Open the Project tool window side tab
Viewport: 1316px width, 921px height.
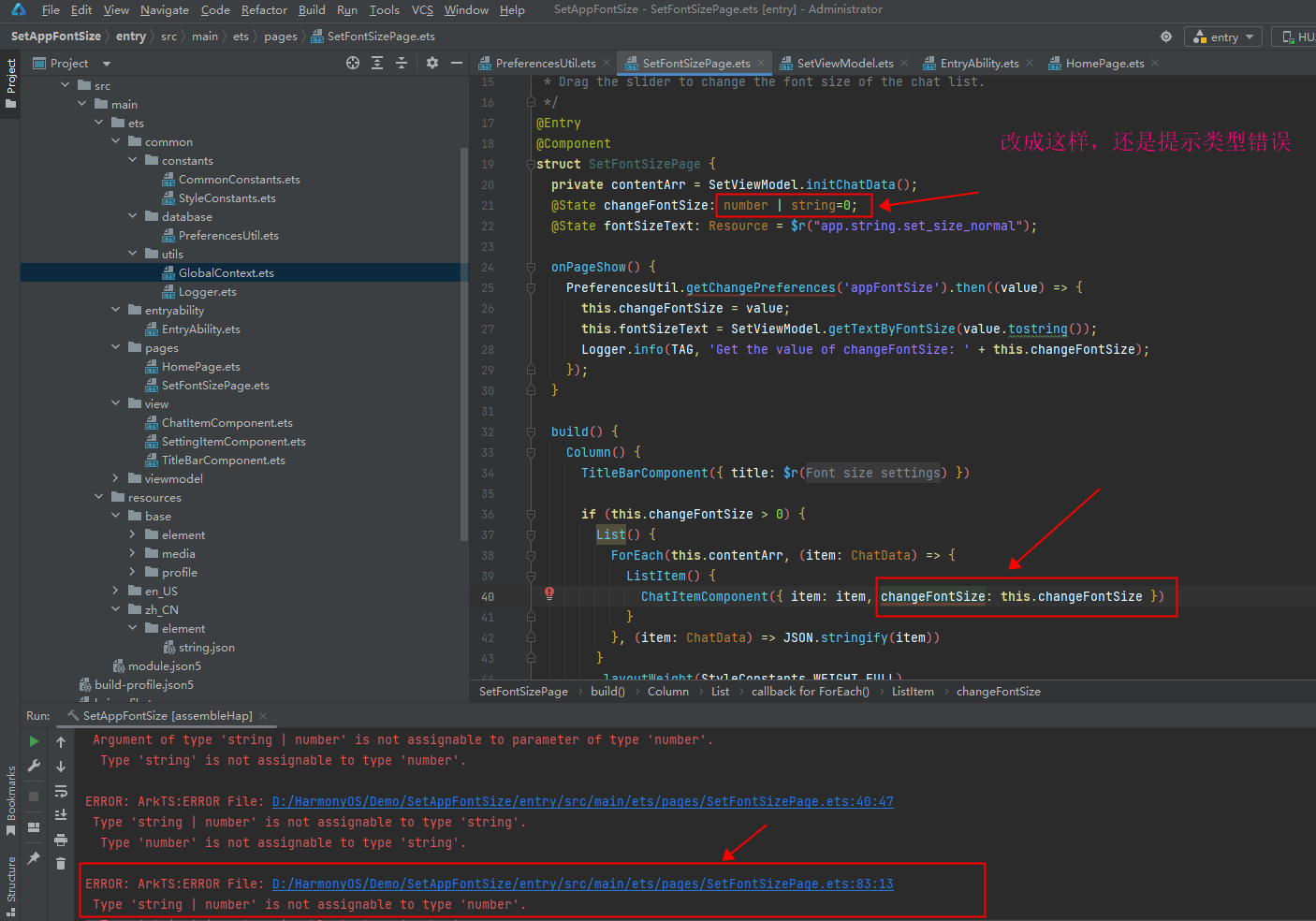(x=10, y=83)
